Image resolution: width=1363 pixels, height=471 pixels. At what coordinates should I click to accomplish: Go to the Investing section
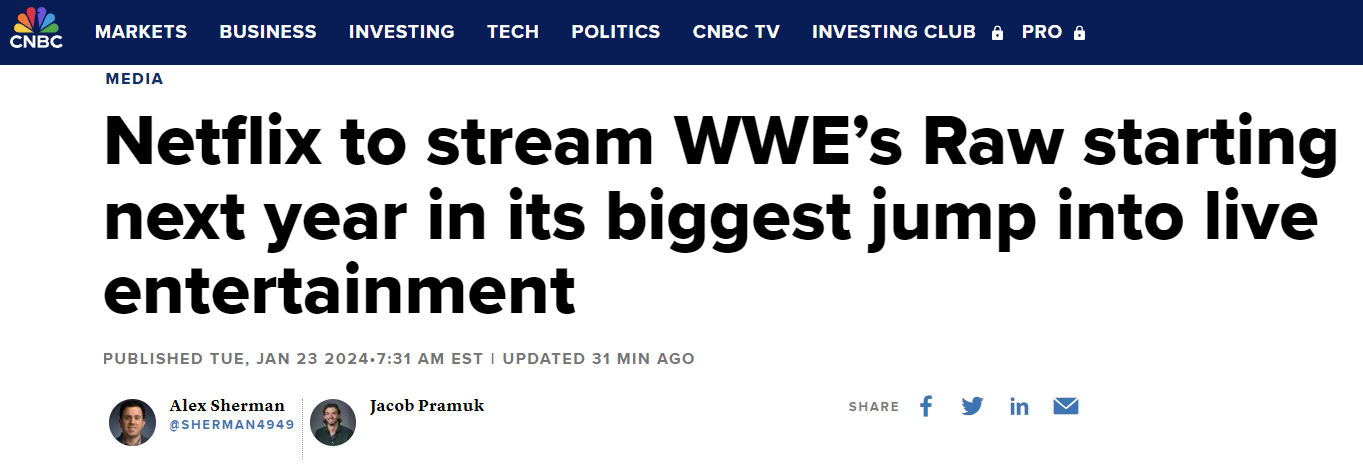[402, 32]
